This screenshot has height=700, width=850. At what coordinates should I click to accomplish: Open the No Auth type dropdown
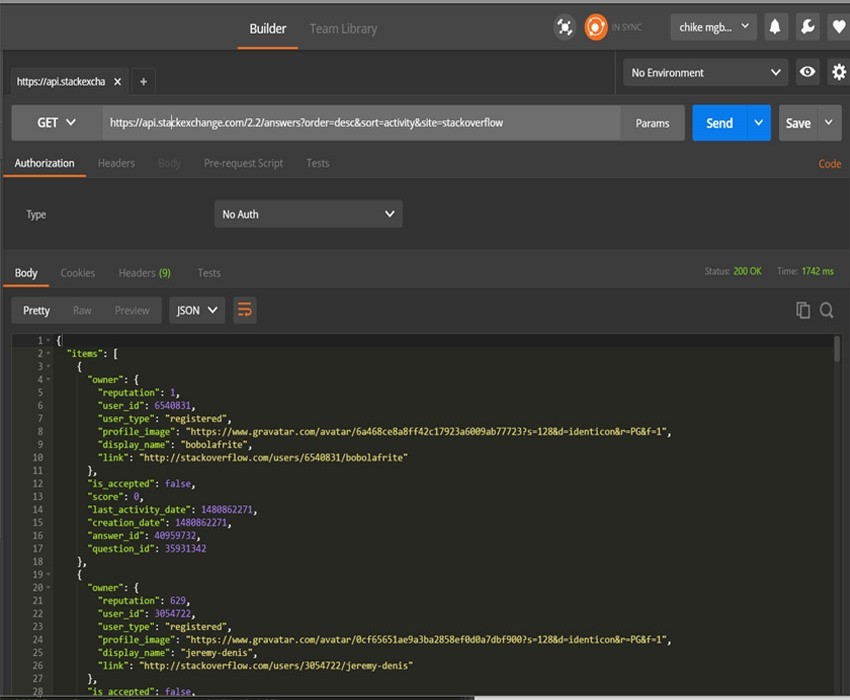(x=308, y=214)
